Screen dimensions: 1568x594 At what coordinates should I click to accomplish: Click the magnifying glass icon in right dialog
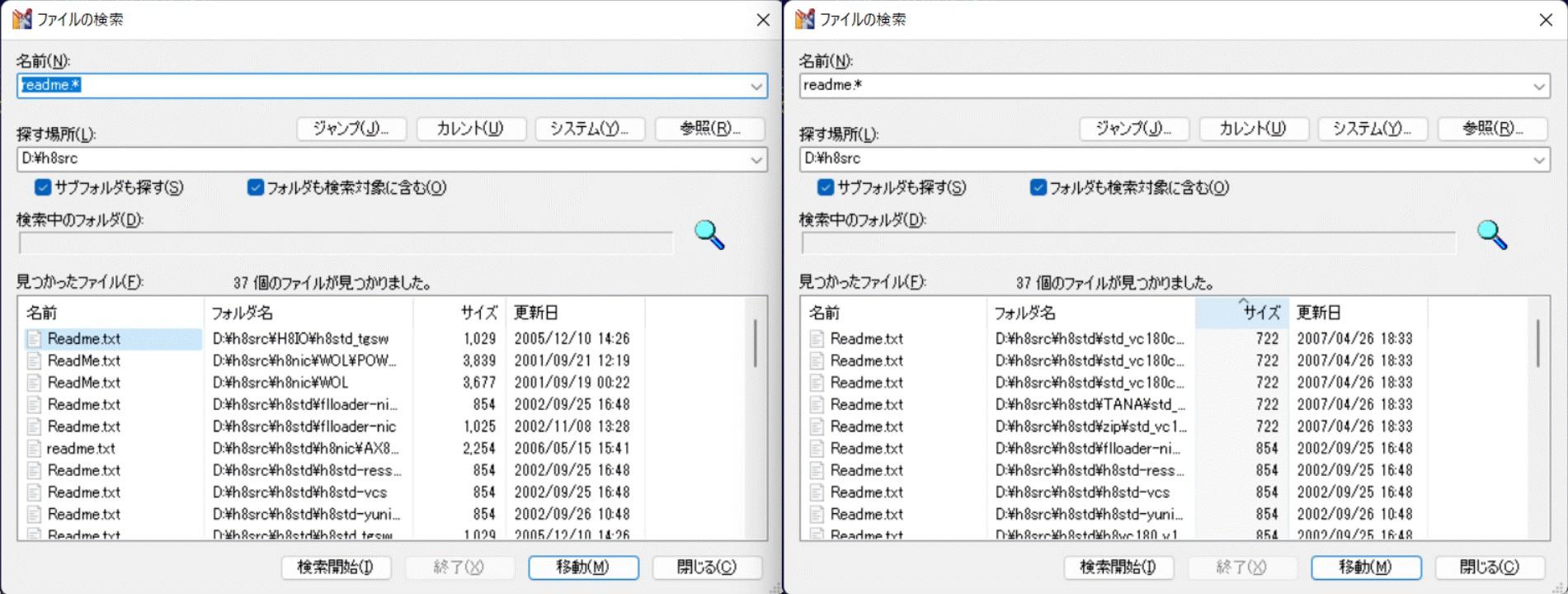(x=1491, y=235)
